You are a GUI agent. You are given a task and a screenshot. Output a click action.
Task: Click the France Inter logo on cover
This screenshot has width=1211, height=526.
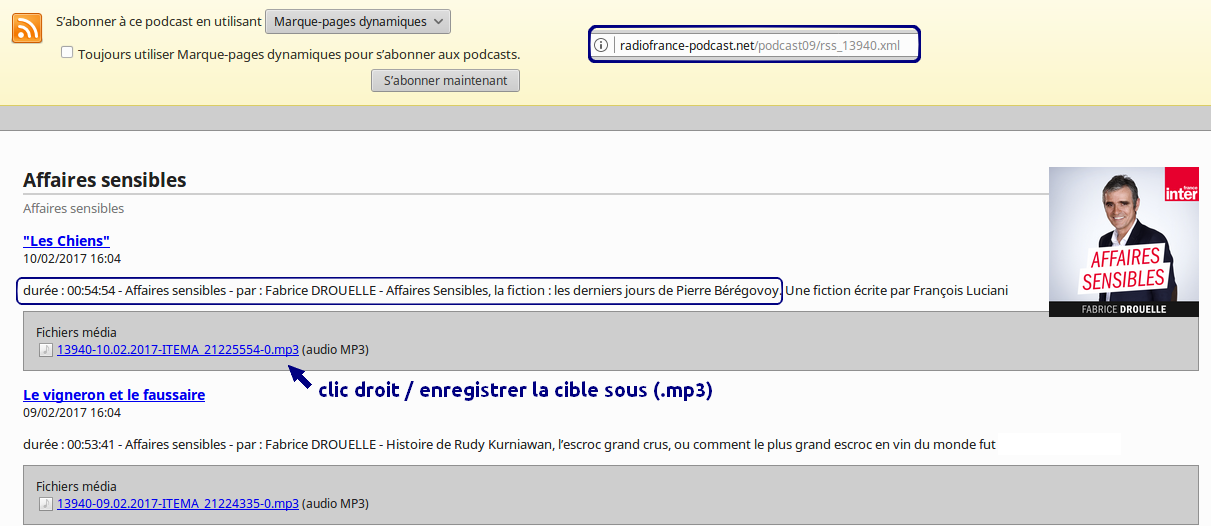pos(1181,187)
